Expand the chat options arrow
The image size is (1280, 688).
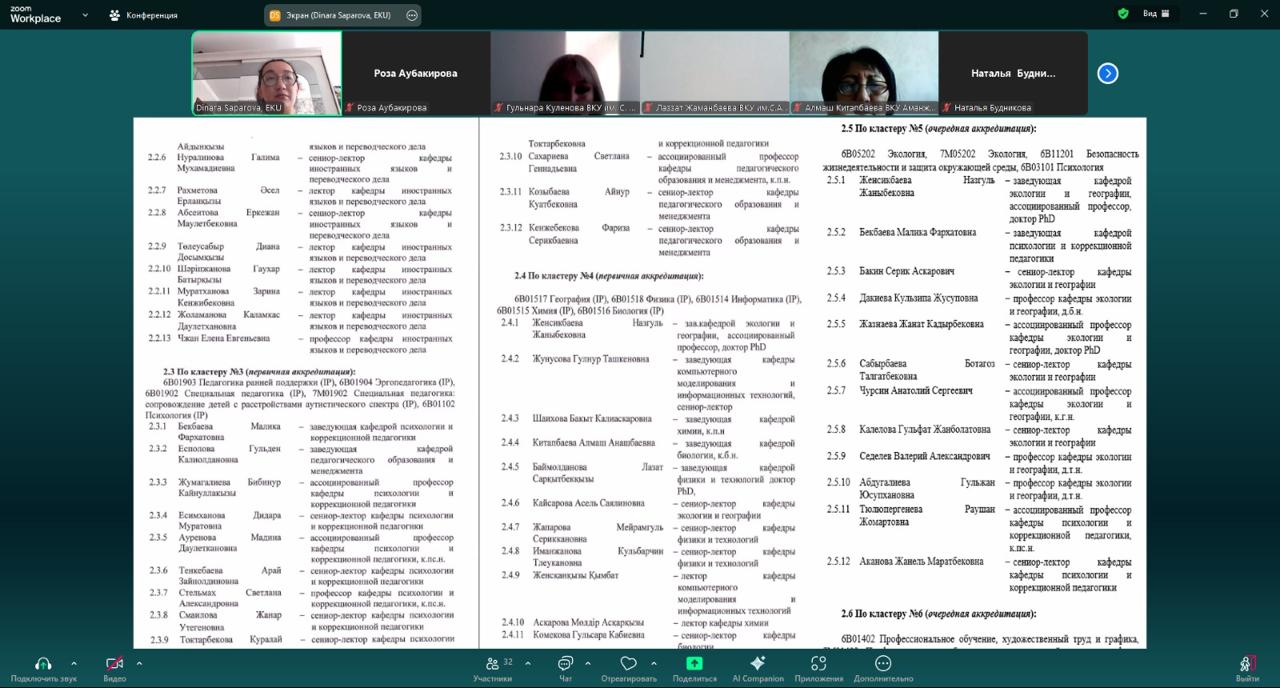(588, 663)
